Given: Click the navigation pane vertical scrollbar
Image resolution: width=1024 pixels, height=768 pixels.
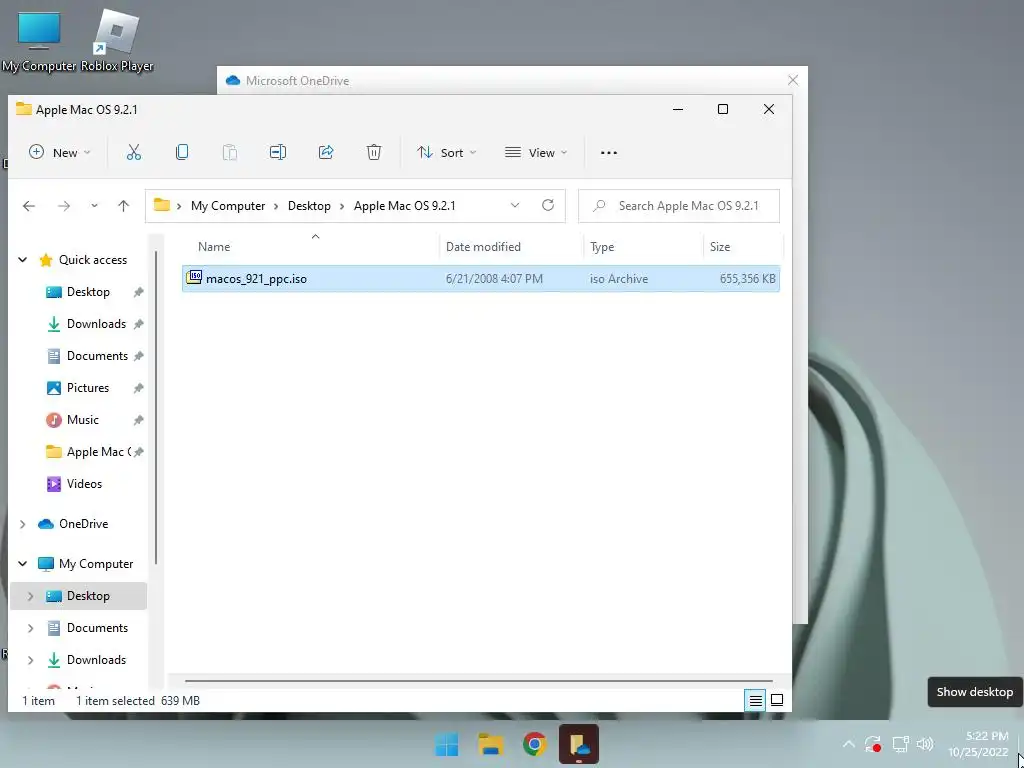Looking at the screenshot, I should pyautogui.click(x=156, y=408).
